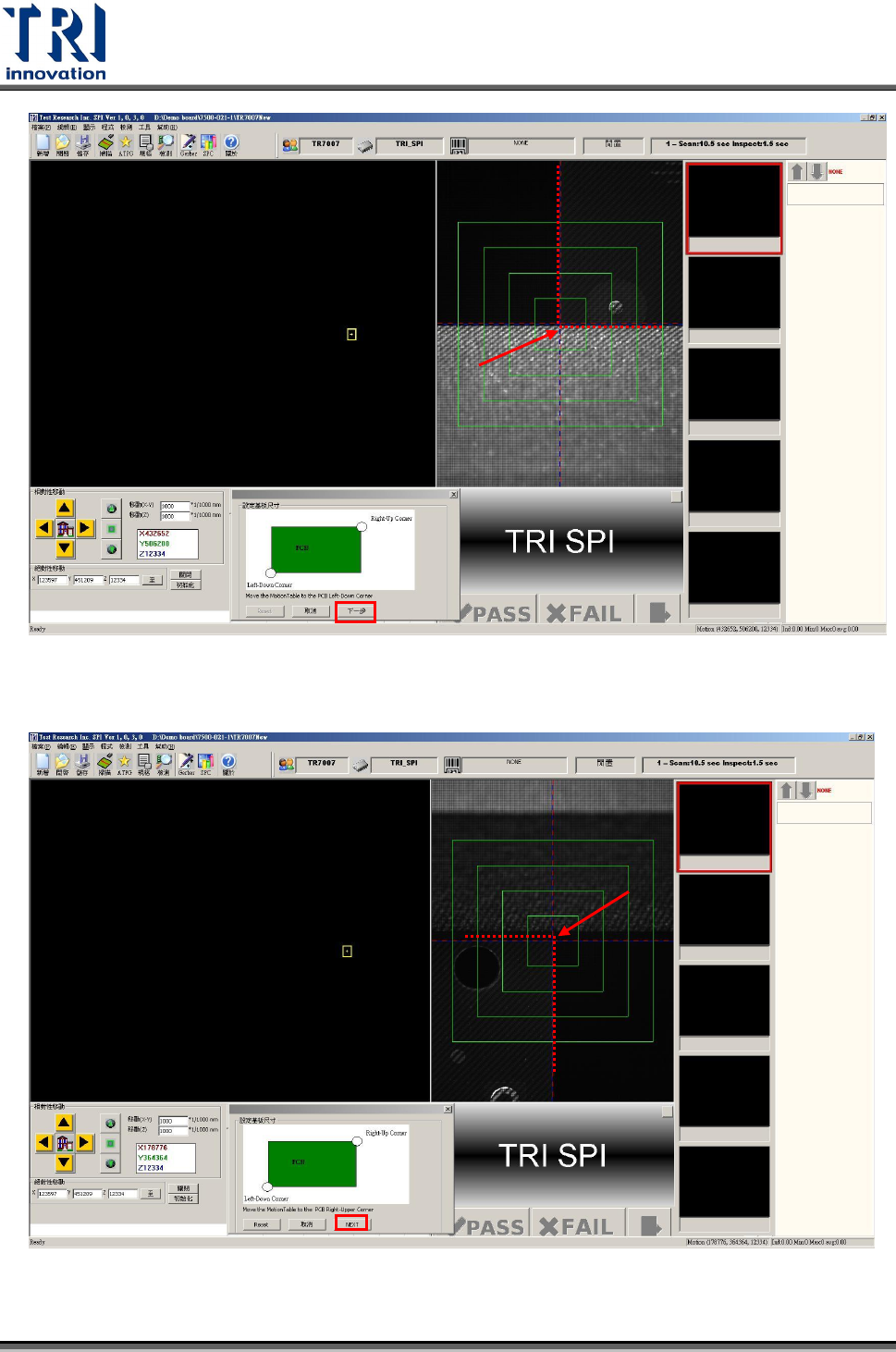Click the 下一步 button in upper screenshot dialog
Image resolution: width=896 pixels, height=1352 pixels.
tap(356, 611)
